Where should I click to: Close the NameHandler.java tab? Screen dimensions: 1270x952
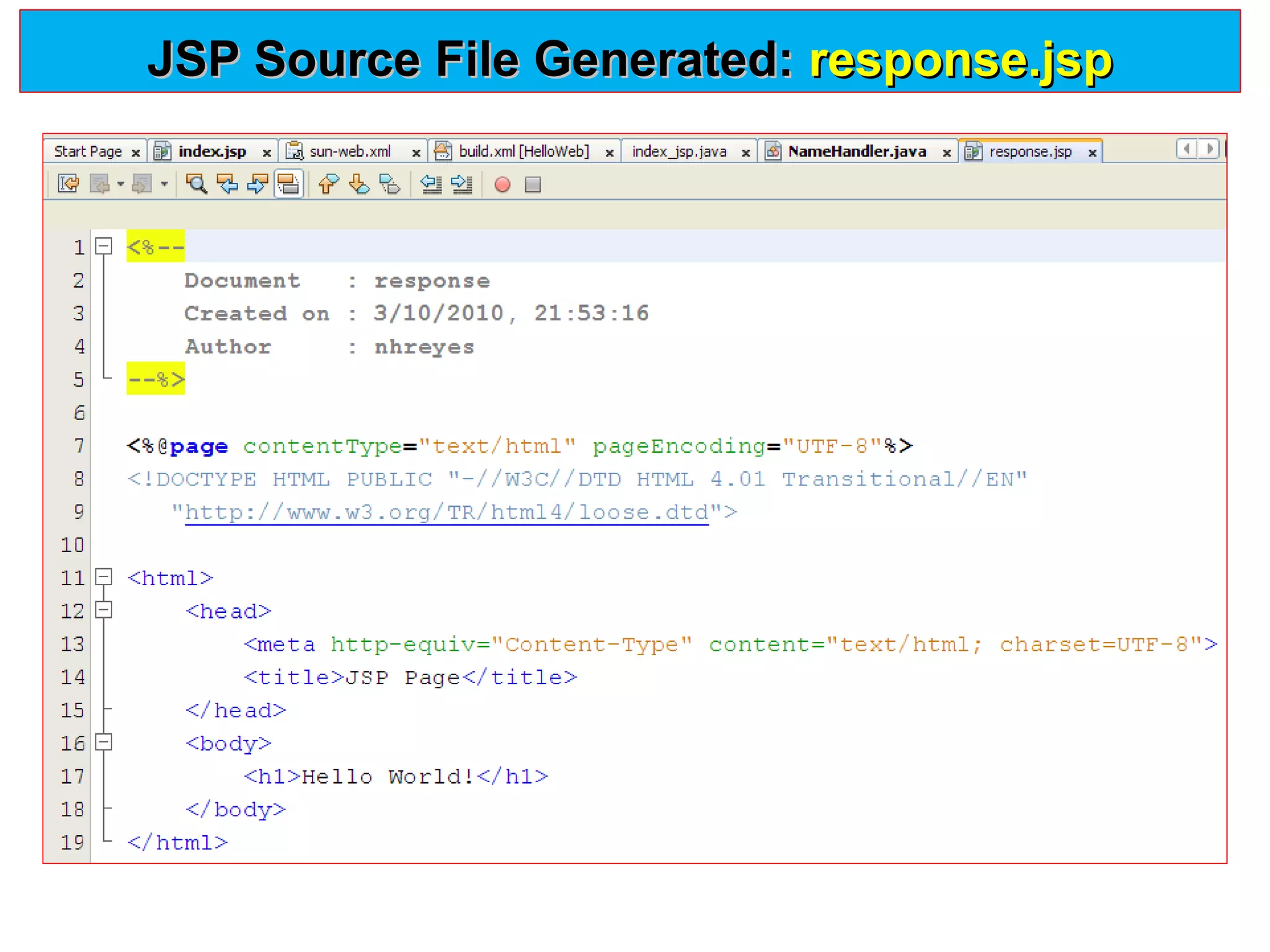coord(947,152)
